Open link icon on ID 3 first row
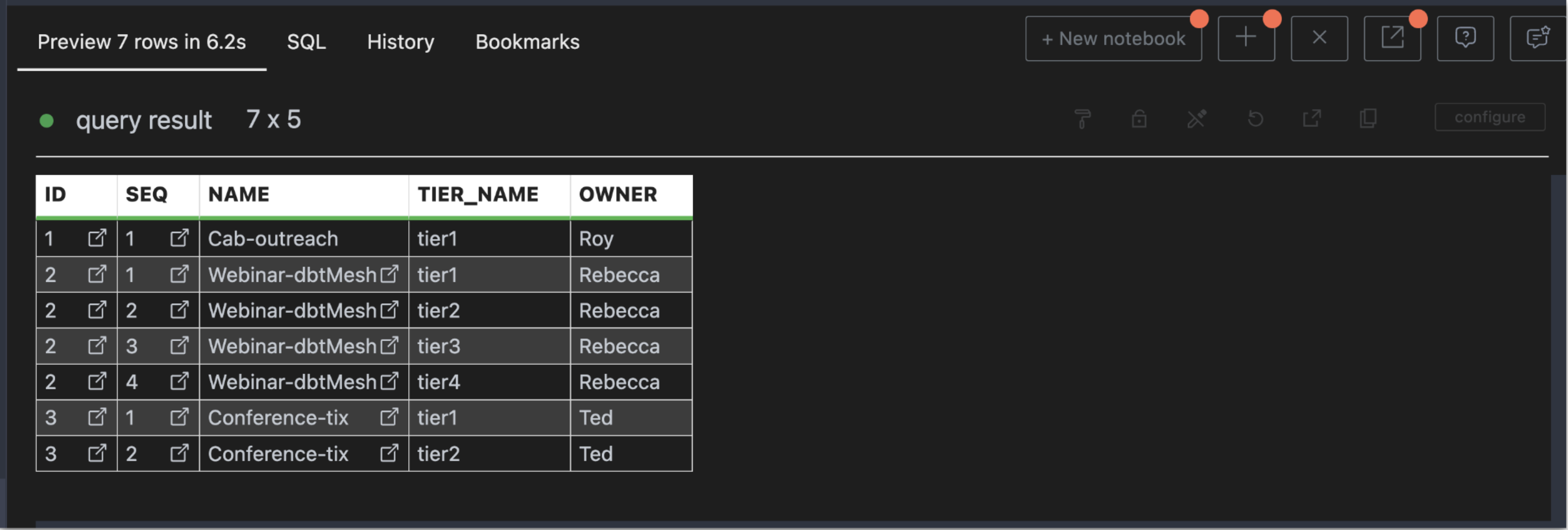Screen dimensions: 1568x530 coord(98,417)
